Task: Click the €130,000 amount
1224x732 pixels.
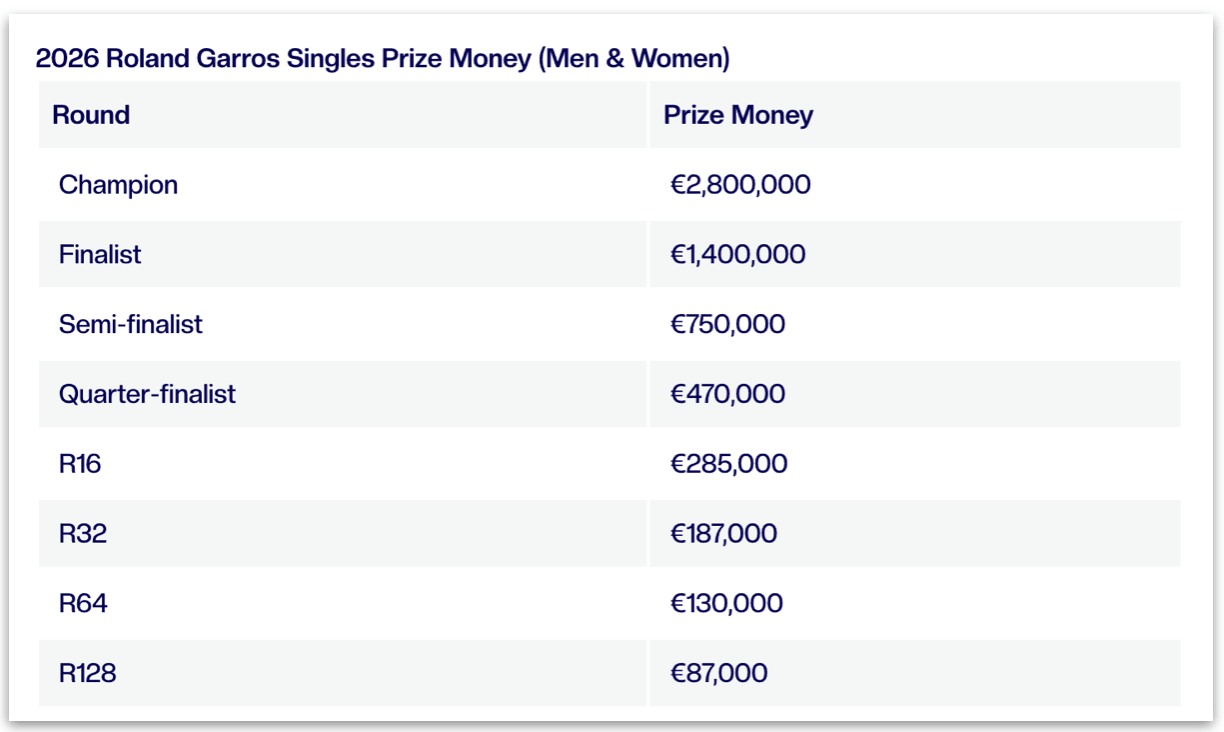Action: [727, 604]
